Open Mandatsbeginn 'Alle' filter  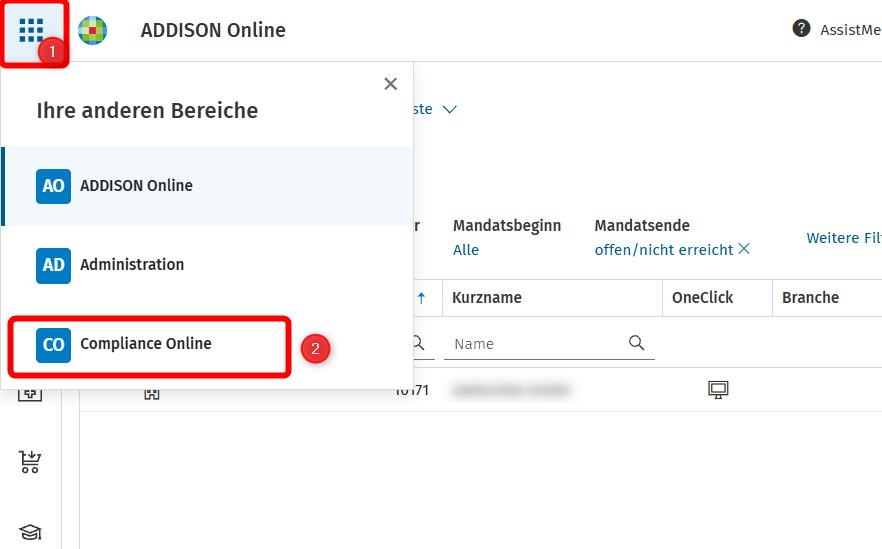[x=466, y=250]
